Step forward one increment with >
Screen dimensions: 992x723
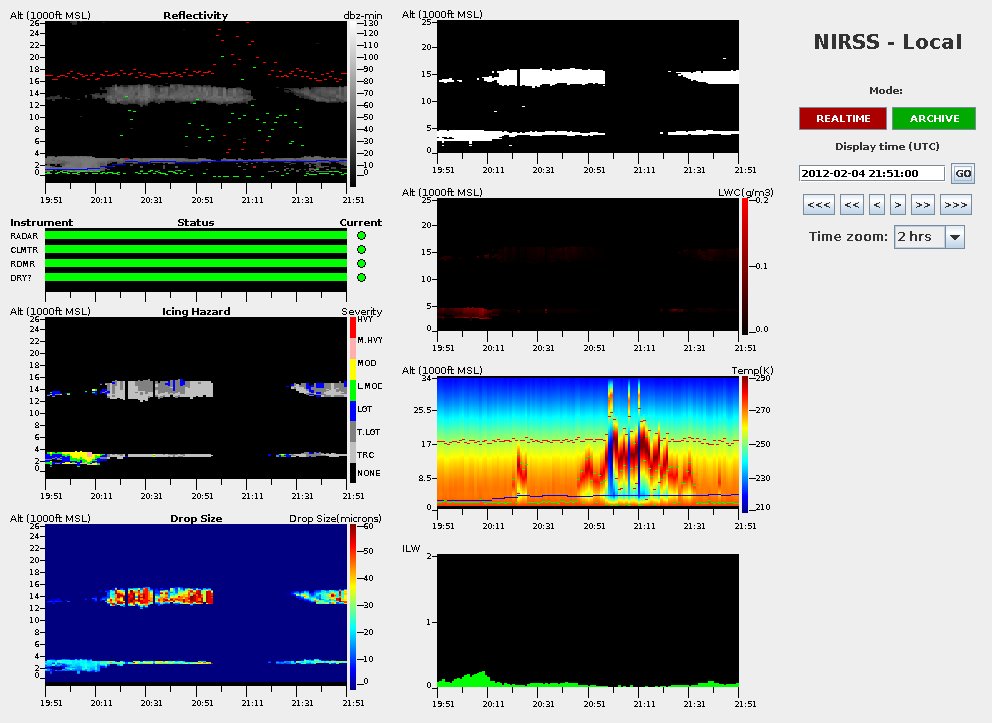click(898, 205)
